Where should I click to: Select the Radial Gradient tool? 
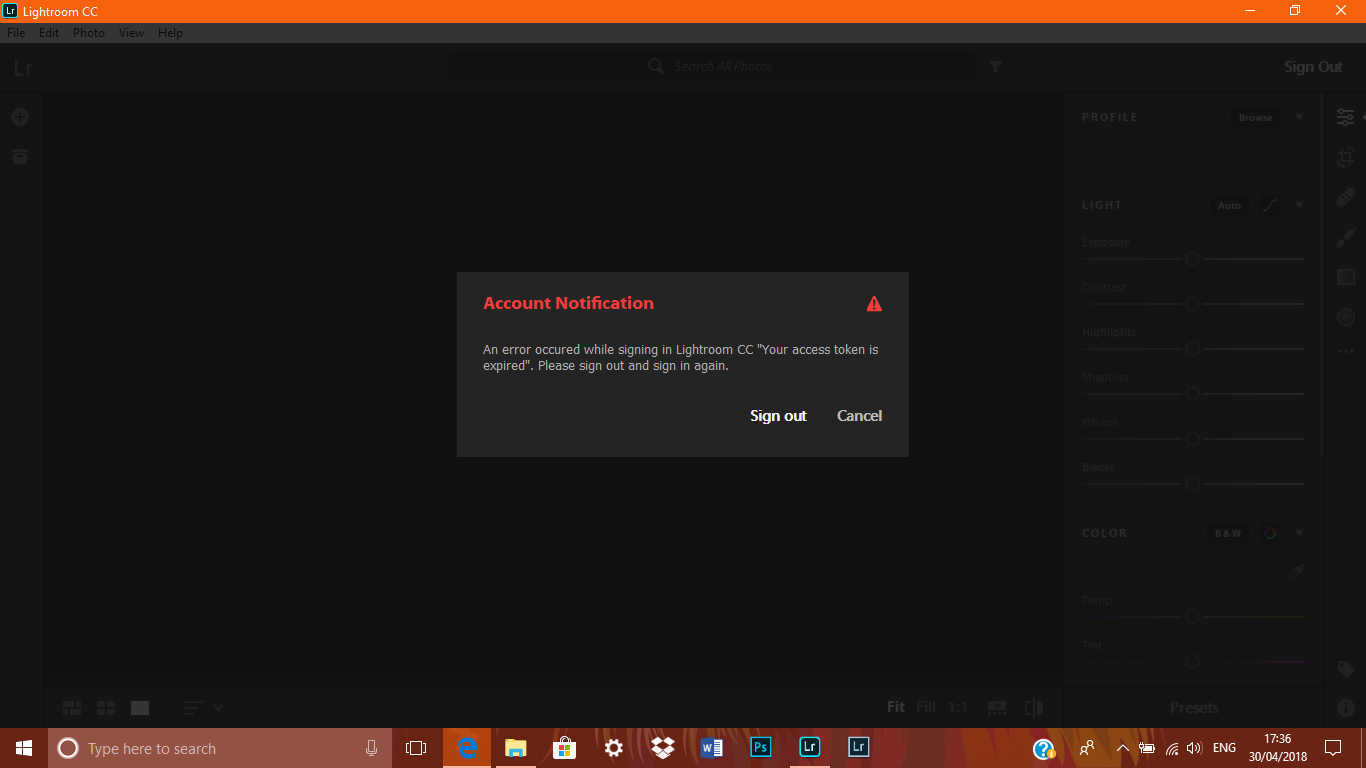coord(1346,317)
